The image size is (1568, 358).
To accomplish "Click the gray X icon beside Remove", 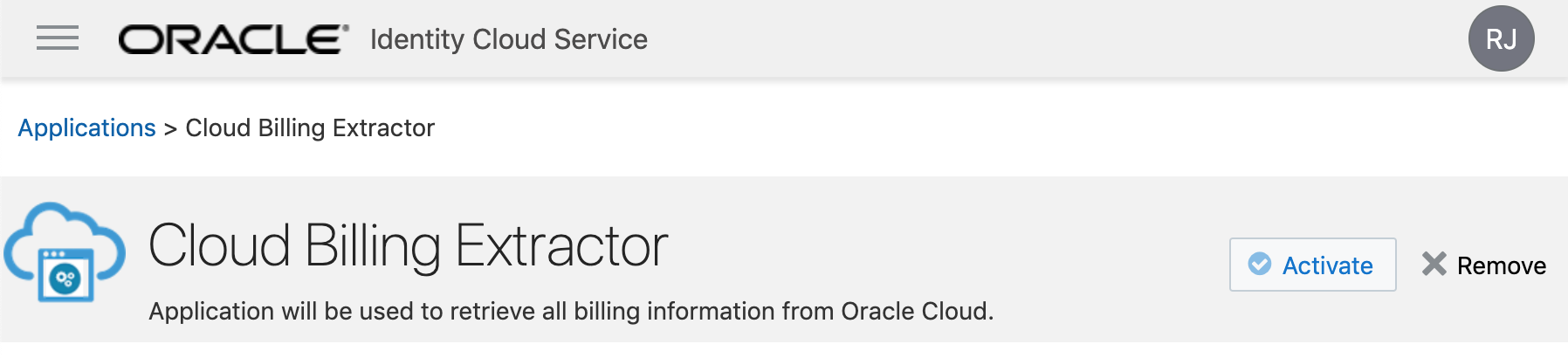I will [1434, 264].
